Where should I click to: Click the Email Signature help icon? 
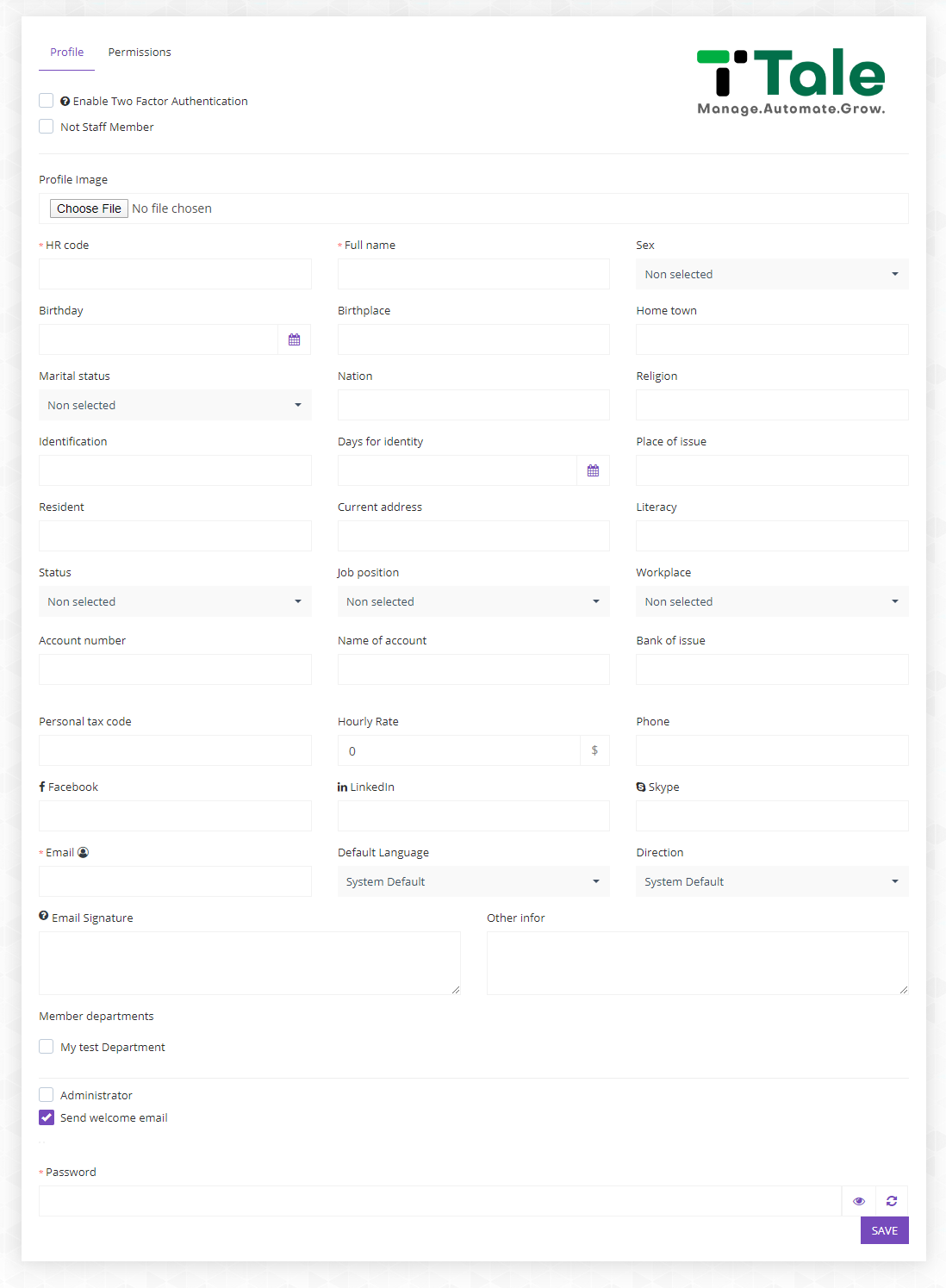[44, 917]
